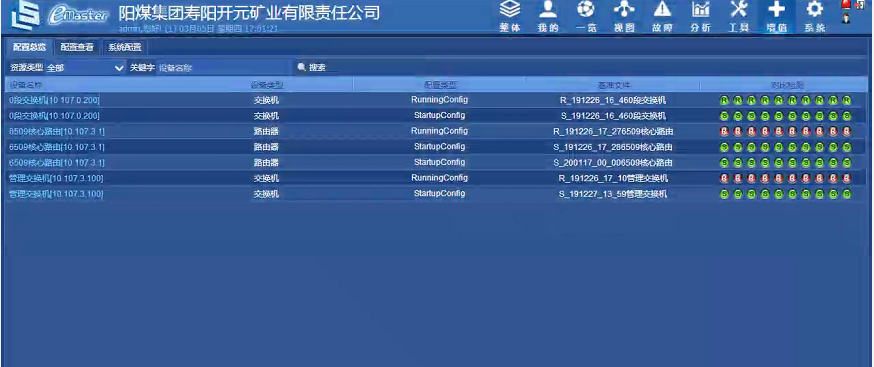Click last red icon in R_191226_17_10管理交换机 row
874x367 pixels.
pyautogui.click(x=847, y=179)
